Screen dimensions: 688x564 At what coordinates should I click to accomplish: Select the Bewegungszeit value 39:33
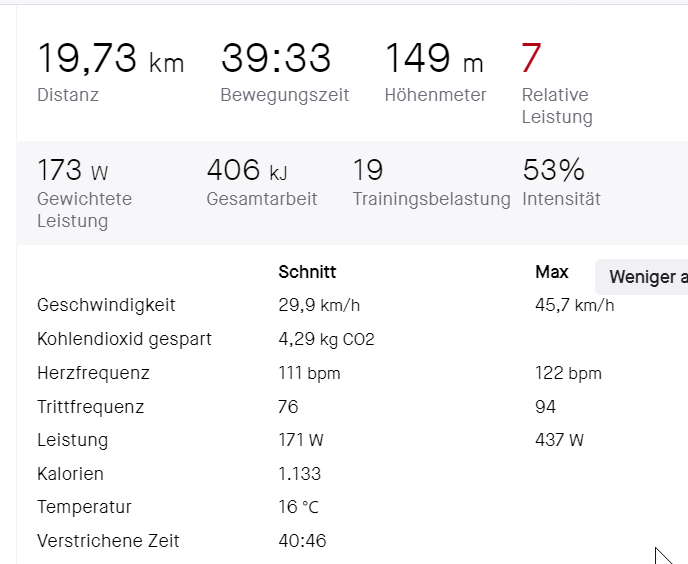275,59
